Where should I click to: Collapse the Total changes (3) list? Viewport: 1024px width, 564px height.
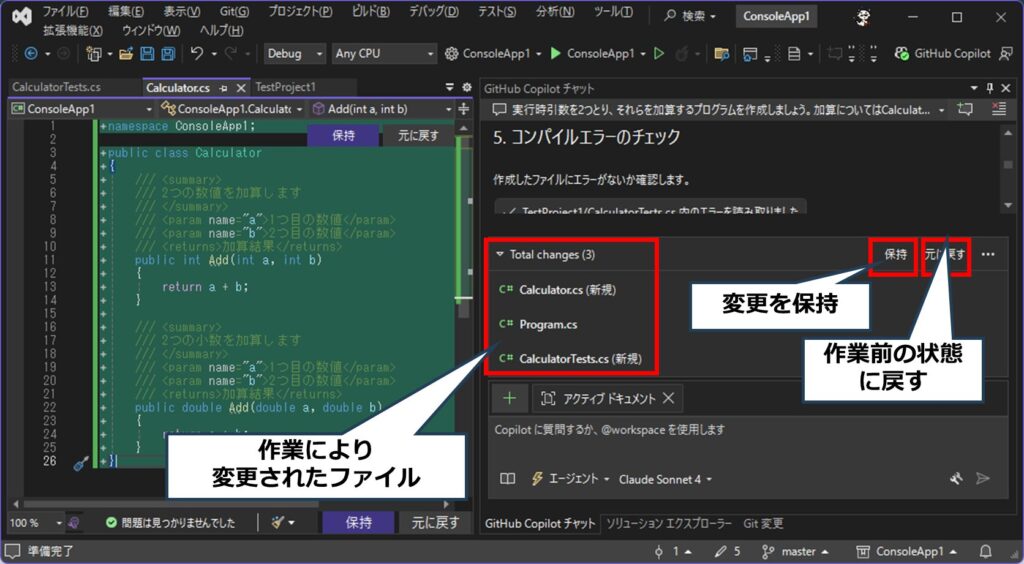click(499, 255)
